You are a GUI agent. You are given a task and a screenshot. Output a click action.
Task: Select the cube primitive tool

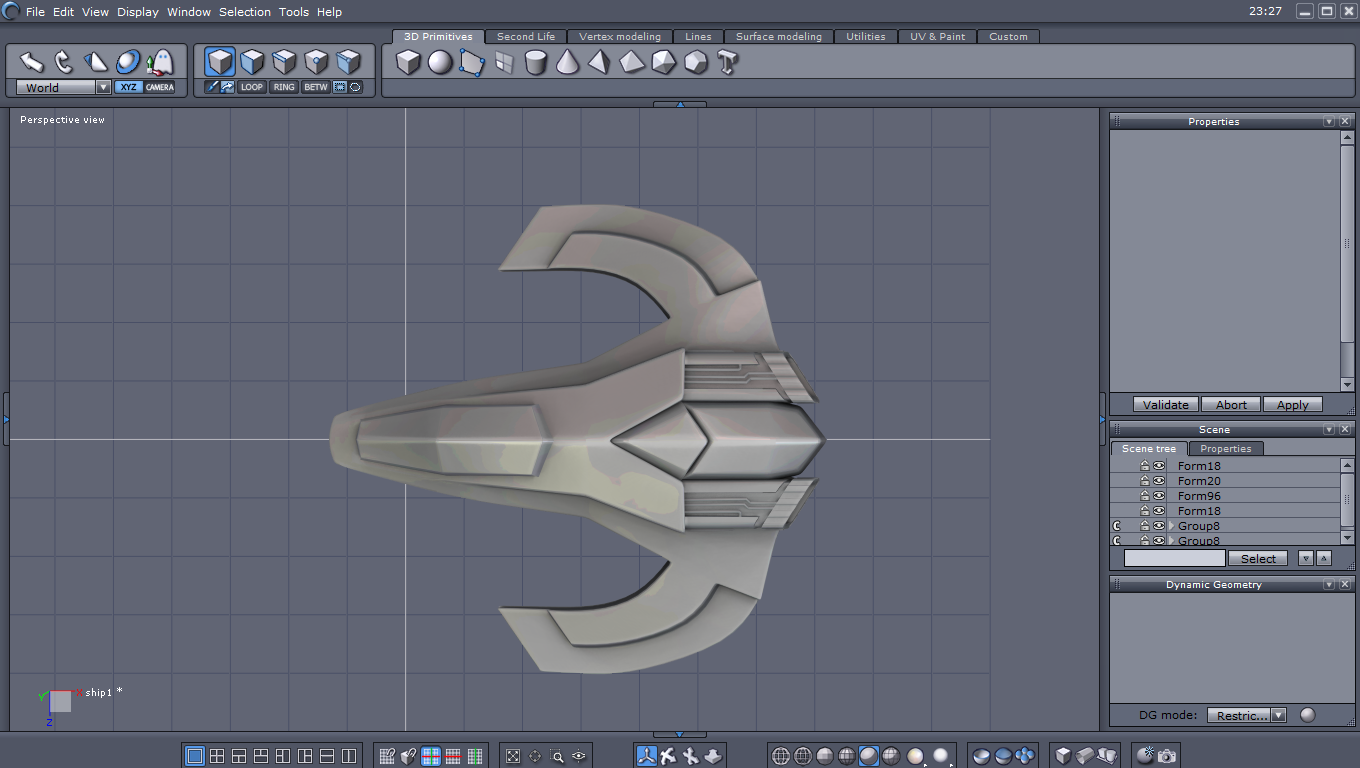408,63
